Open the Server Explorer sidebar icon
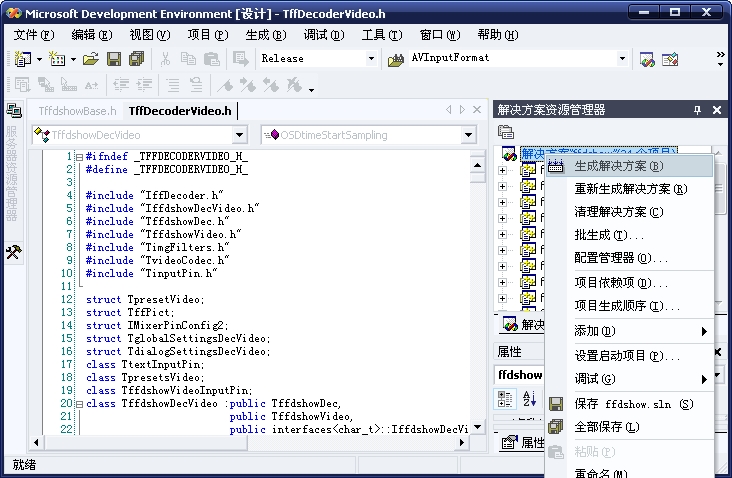This screenshot has height=478, width=732. tap(14, 111)
